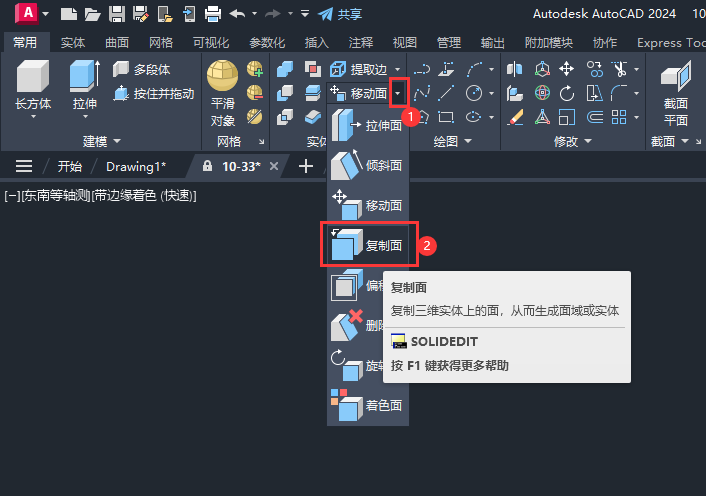This screenshot has width=706, height=496.
Task: Open 网格 panel dialog launcher arrow
Action: coord(262,142)
